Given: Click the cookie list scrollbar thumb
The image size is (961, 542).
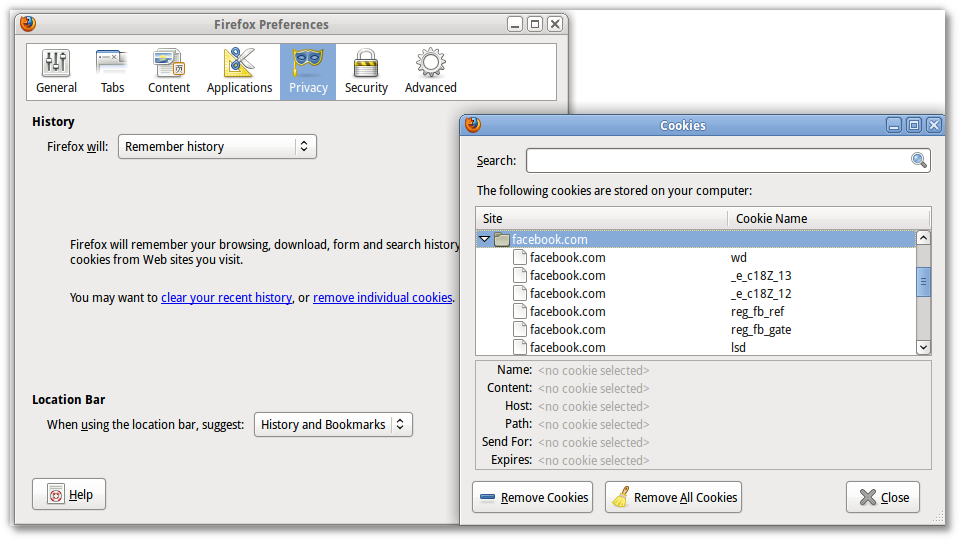Looking at the screenshot, I should (x=924, y=282).
